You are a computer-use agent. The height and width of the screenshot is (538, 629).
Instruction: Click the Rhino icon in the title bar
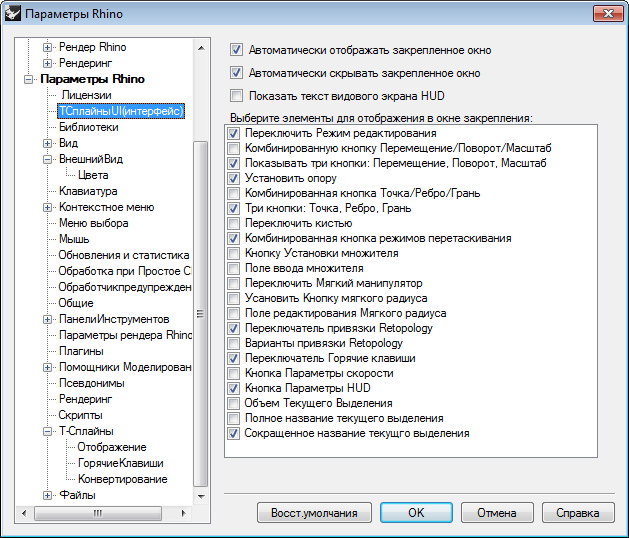(x=12, y=14)
